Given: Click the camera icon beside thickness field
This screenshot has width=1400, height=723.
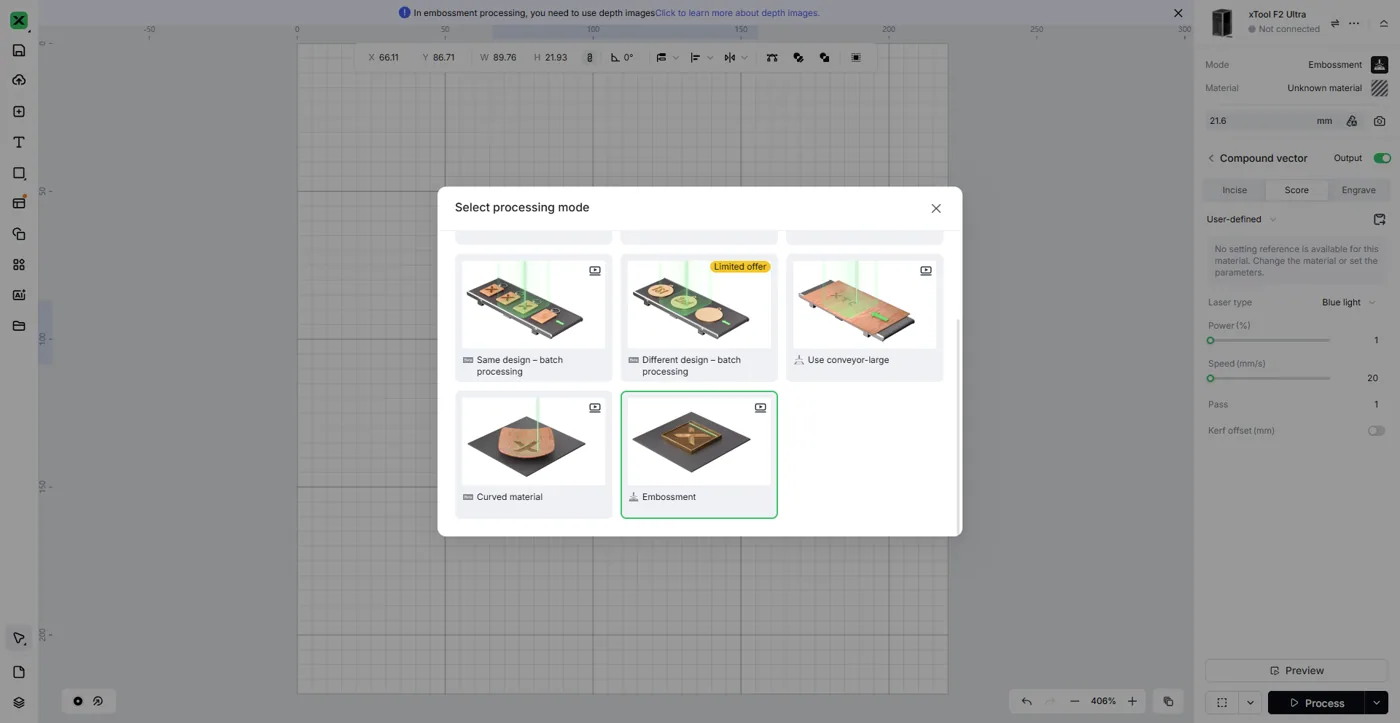Looking at the screenshot, I should coord(1379,121).
